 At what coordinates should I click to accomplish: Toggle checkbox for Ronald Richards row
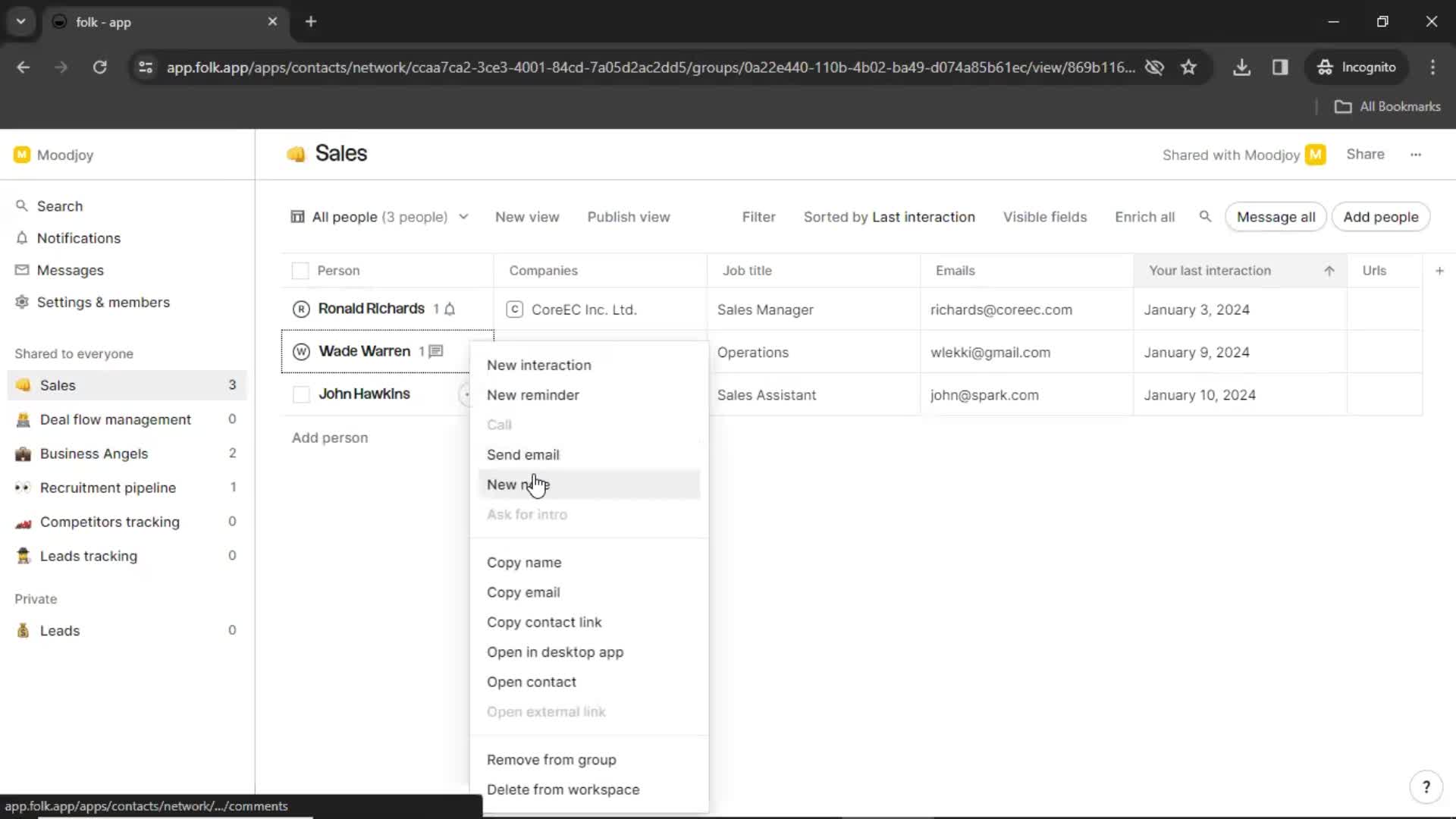pos(300,308)
